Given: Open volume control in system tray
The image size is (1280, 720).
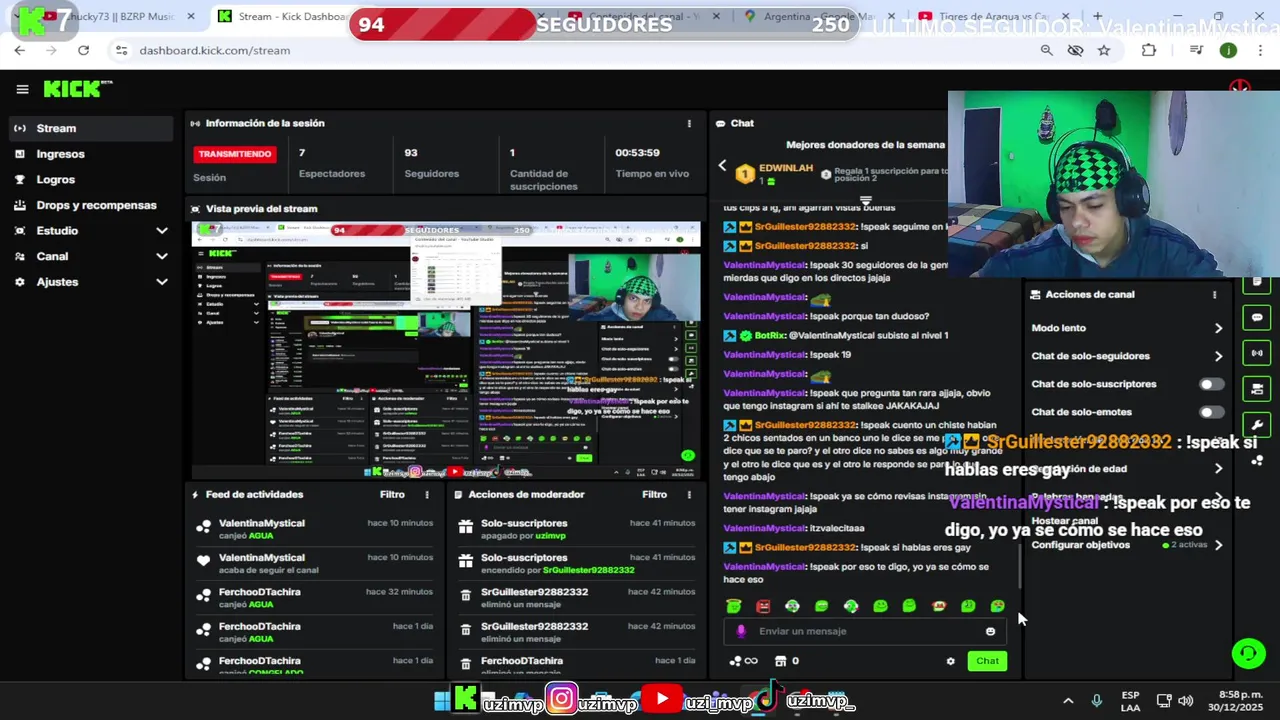Looking at the screenshot, I should 1186,701.
